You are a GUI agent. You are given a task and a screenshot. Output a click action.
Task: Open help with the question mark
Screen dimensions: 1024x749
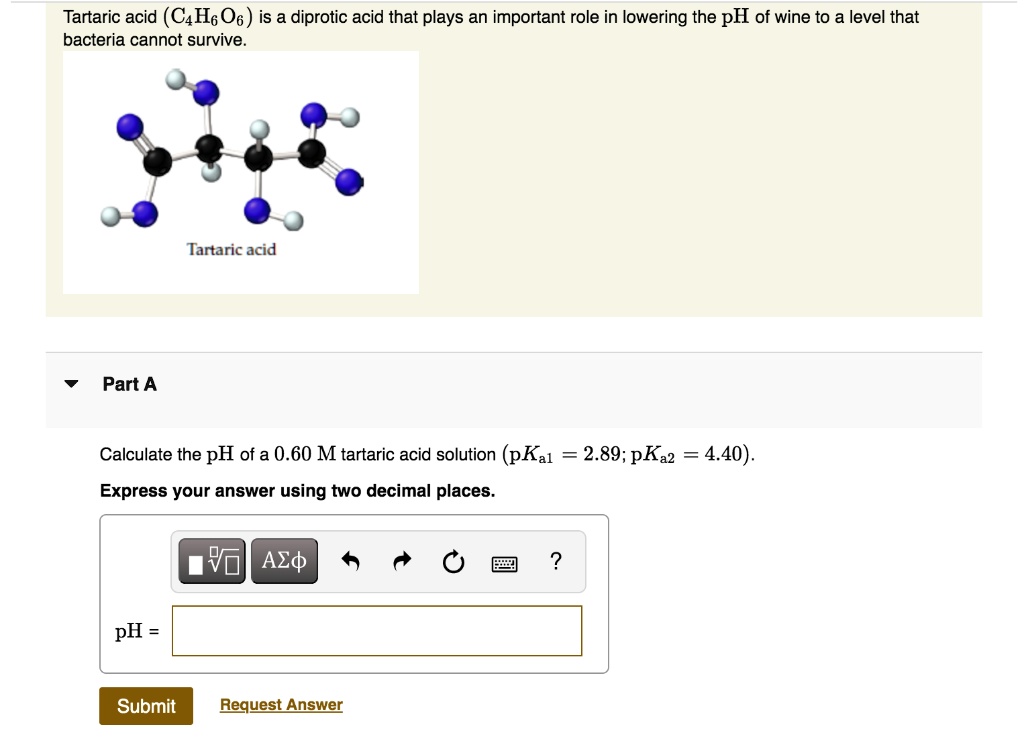[x=556, y=562]
